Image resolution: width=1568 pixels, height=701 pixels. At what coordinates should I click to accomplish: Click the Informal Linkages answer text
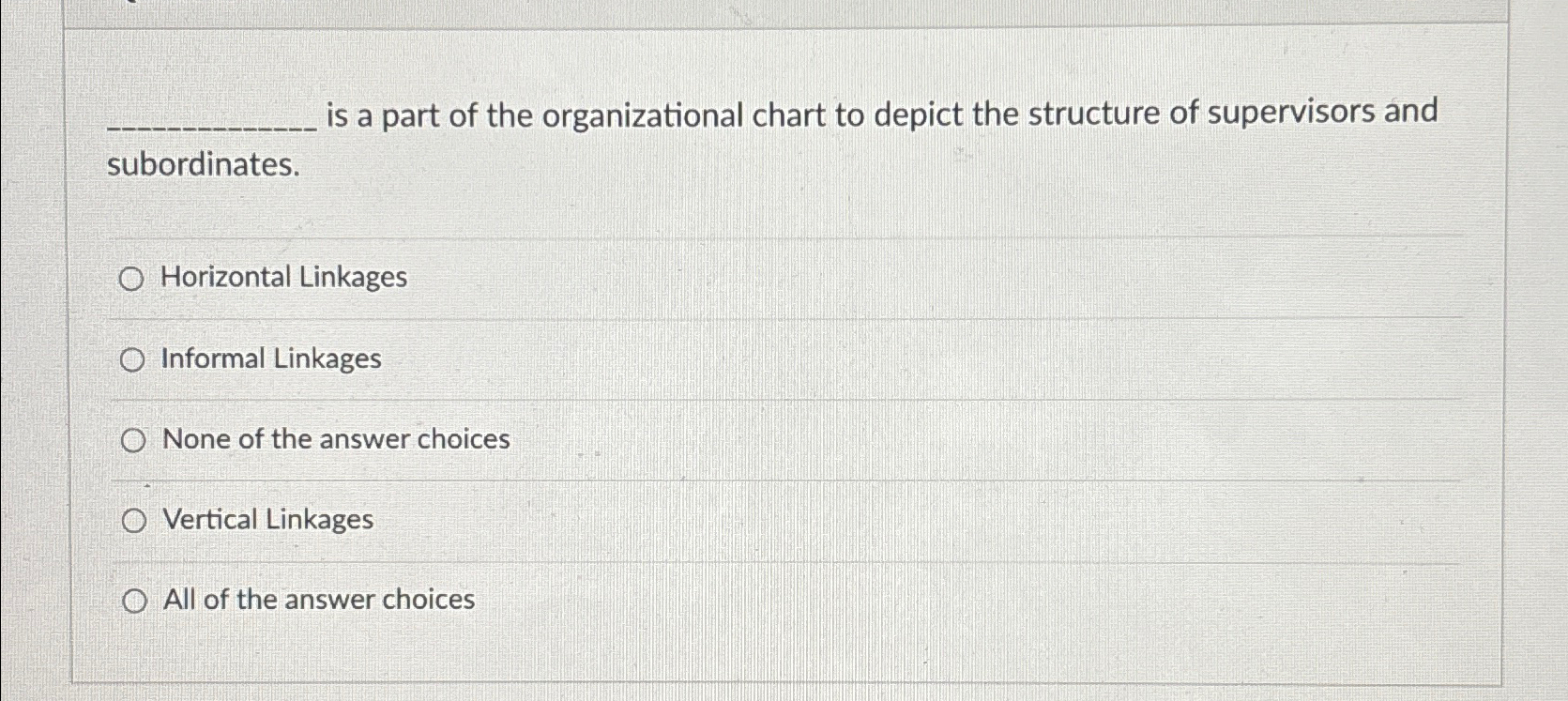pos(270,358)
